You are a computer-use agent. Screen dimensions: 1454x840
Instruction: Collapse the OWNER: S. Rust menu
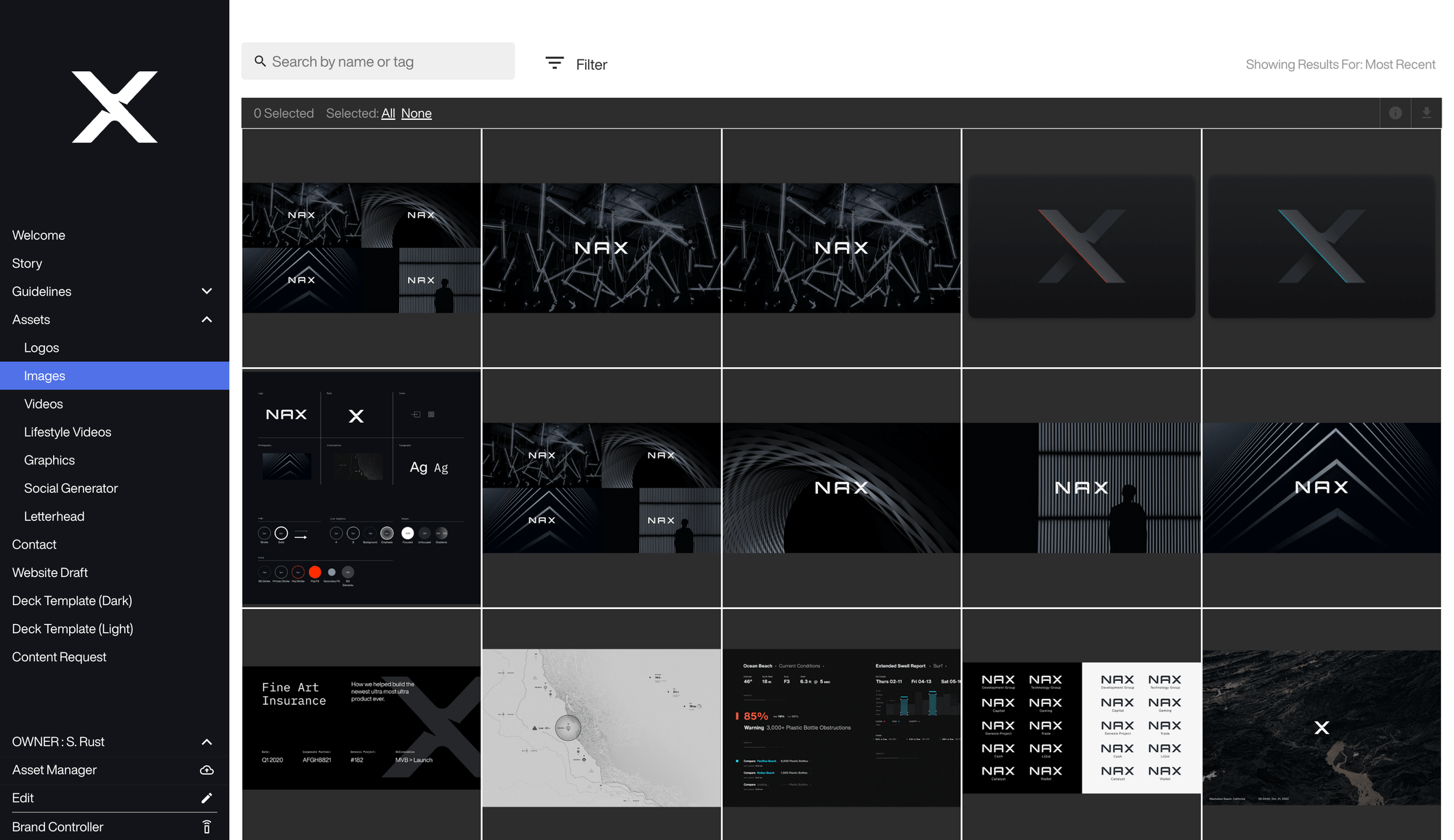[x=206, y=742]
